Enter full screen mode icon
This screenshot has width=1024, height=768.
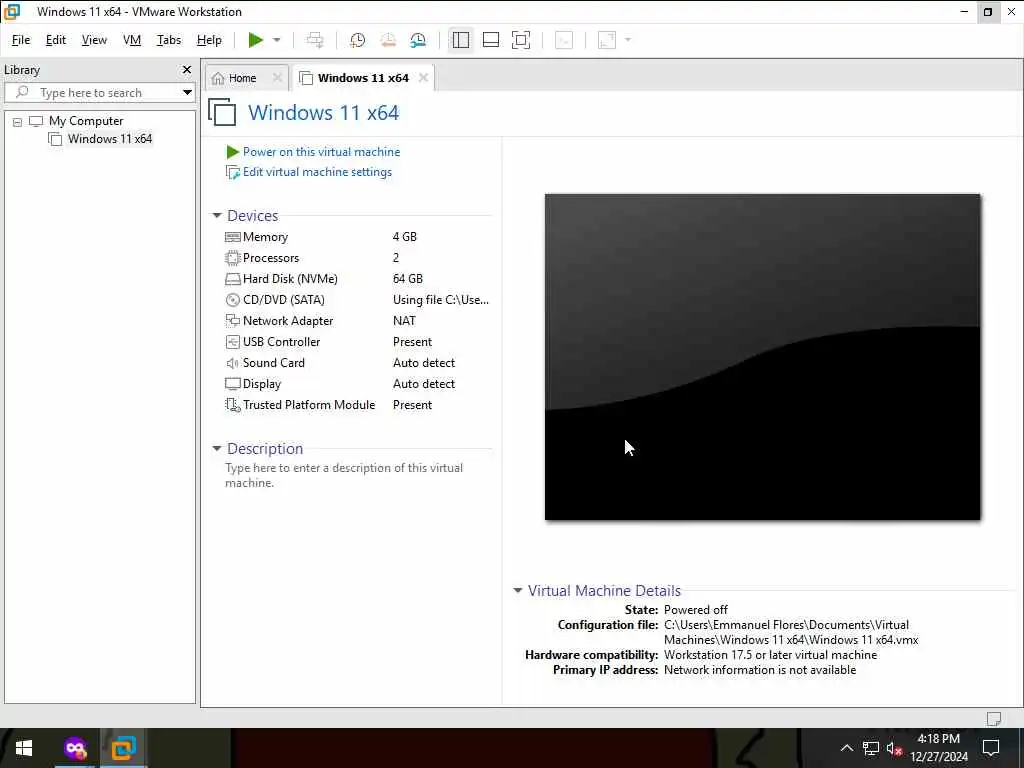[x=520, y=40]
